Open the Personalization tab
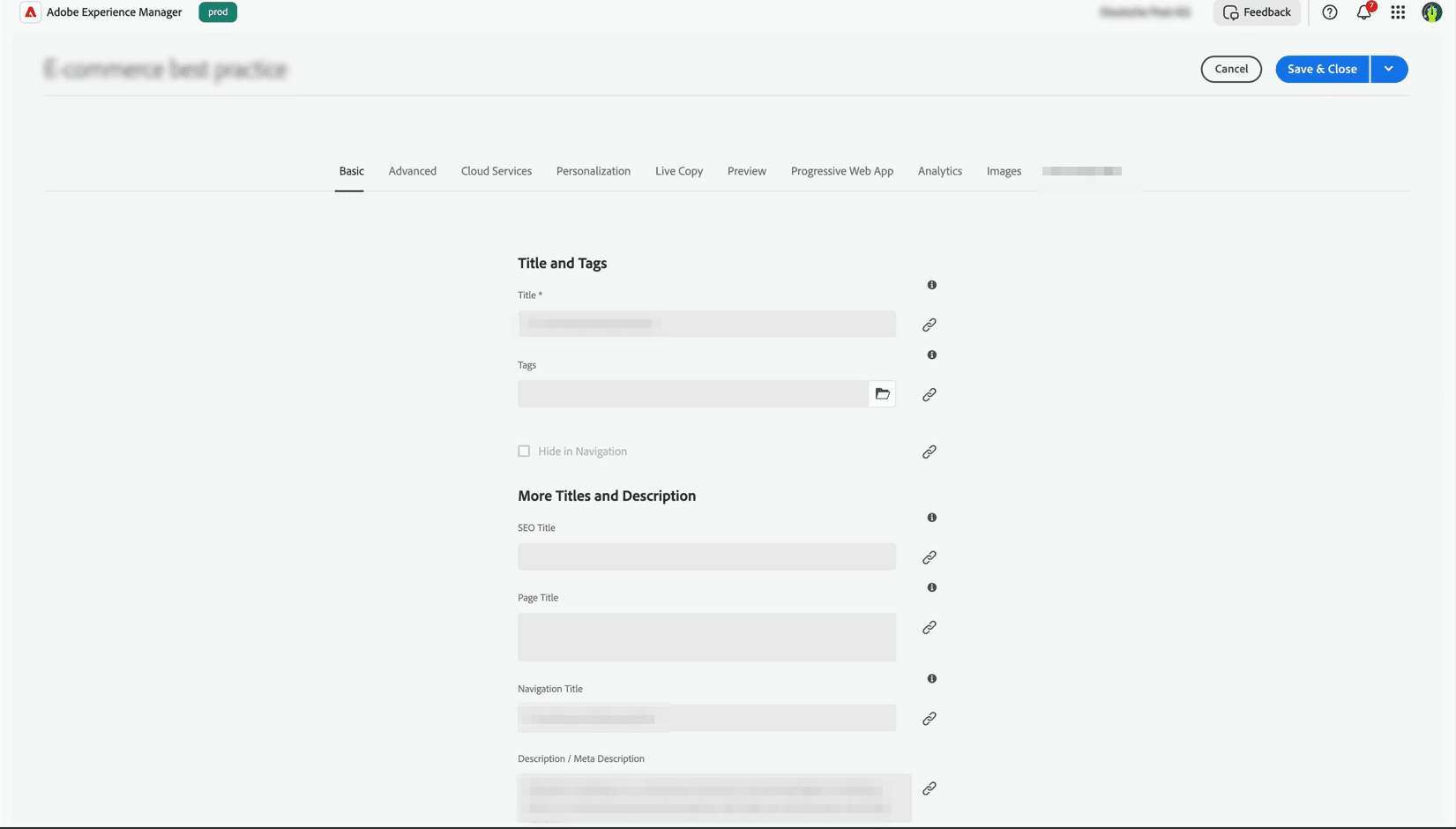 point(594,171)
